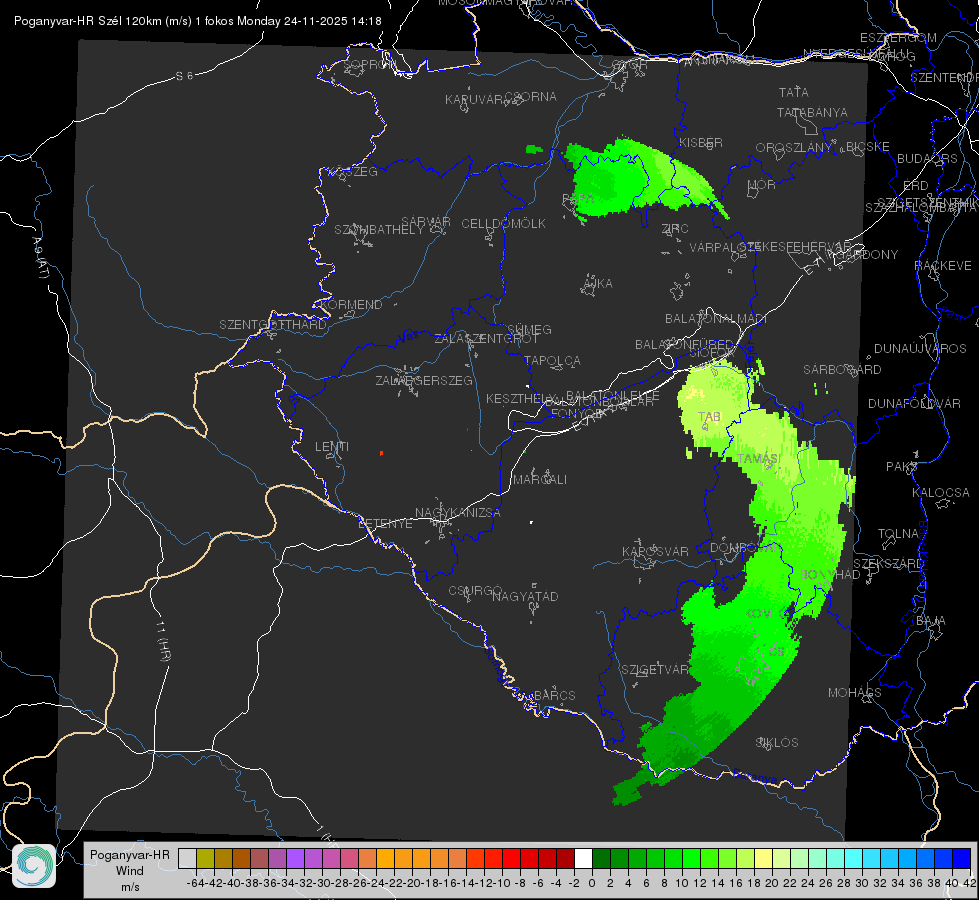Click the BALATONALMÁDI label
Viewport: 979px width, 900px height.
click(716, 319)
